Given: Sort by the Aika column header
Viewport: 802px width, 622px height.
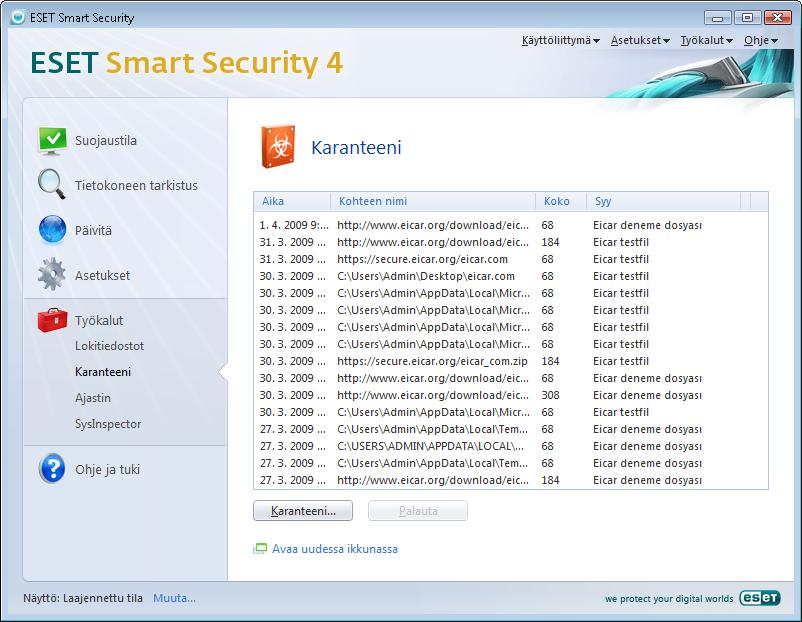Looking at the screenshot, I should click(x=292, y=201).
